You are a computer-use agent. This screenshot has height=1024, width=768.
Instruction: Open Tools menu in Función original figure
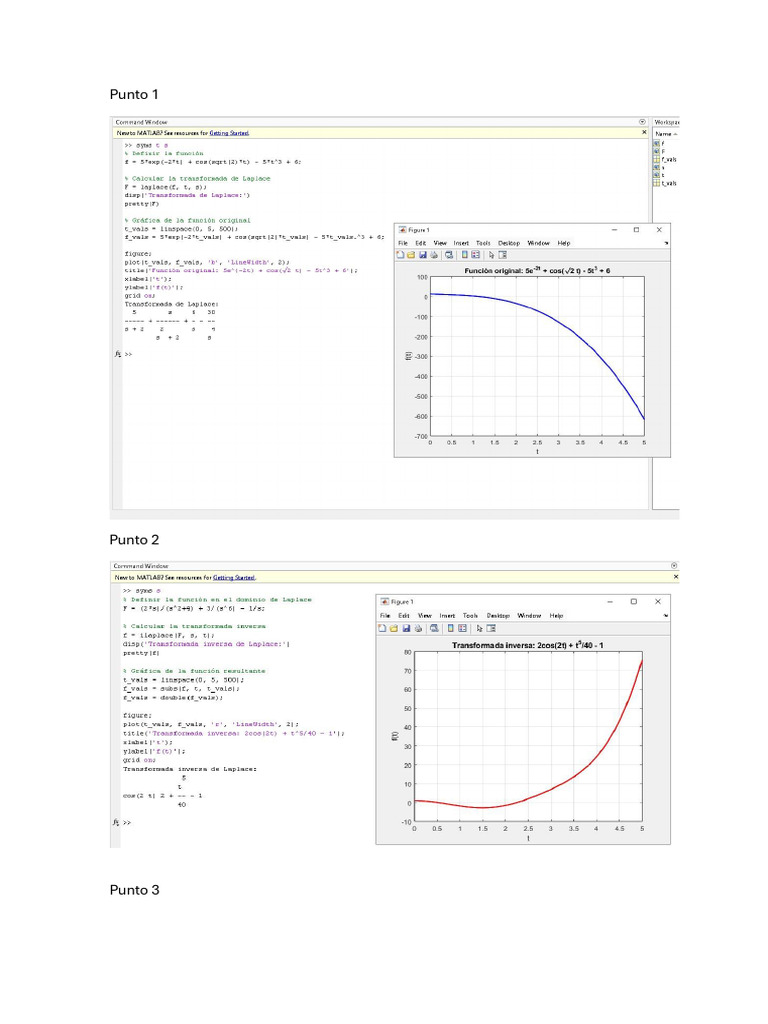[x=483, y=243]
